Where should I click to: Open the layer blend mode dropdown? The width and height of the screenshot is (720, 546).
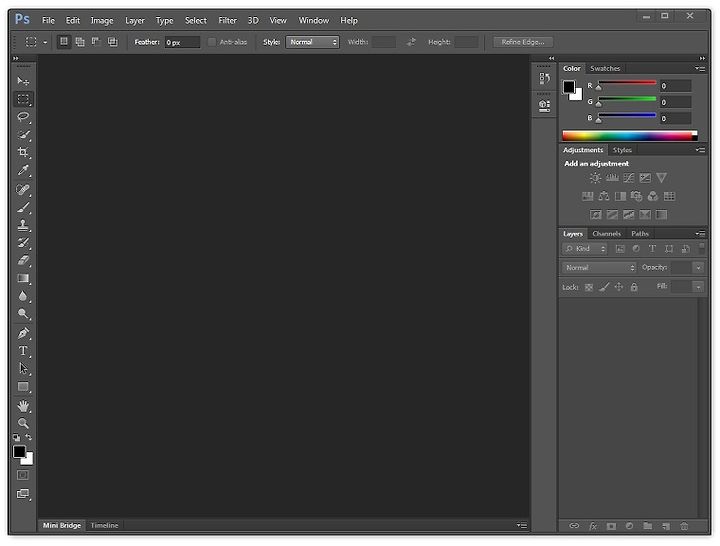[x=599, y=267]
